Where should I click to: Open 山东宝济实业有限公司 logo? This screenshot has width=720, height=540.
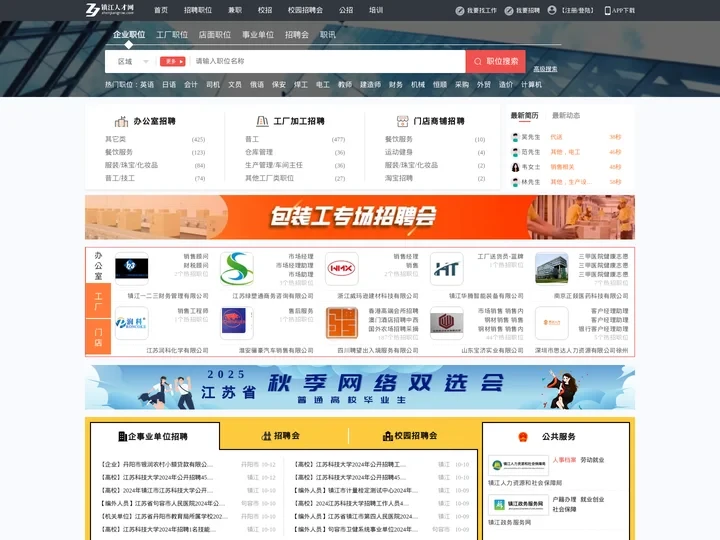(x=446, y=323)
